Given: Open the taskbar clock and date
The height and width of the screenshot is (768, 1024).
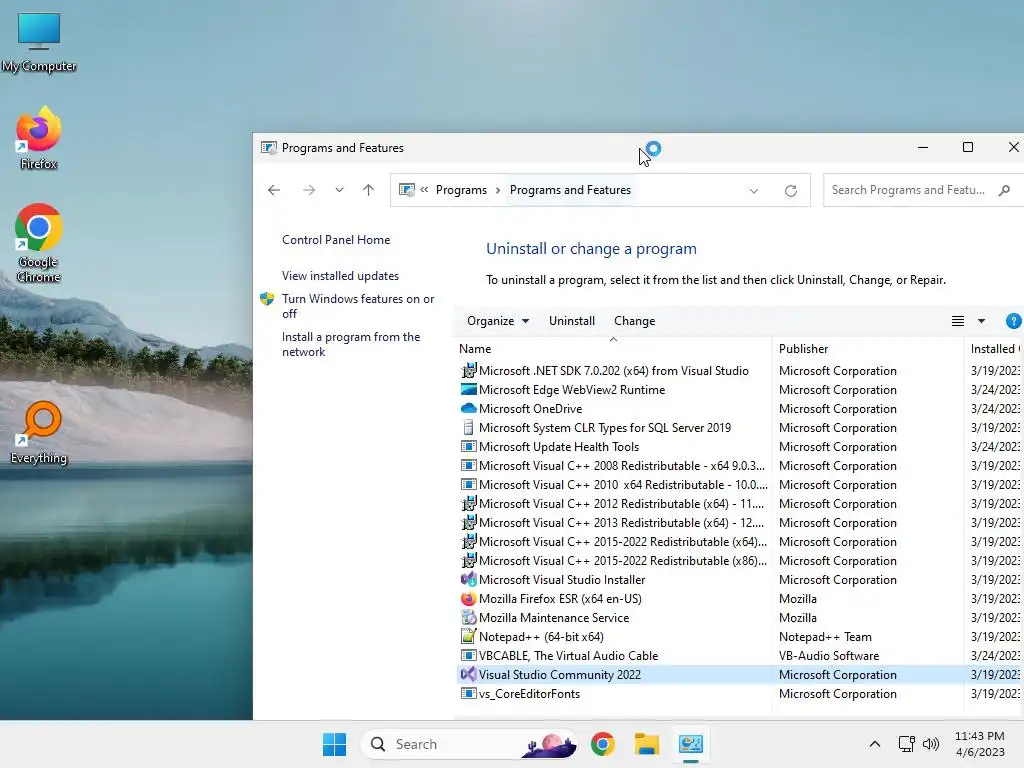Looking at the screenshot, I should click(x=980, y=744).
